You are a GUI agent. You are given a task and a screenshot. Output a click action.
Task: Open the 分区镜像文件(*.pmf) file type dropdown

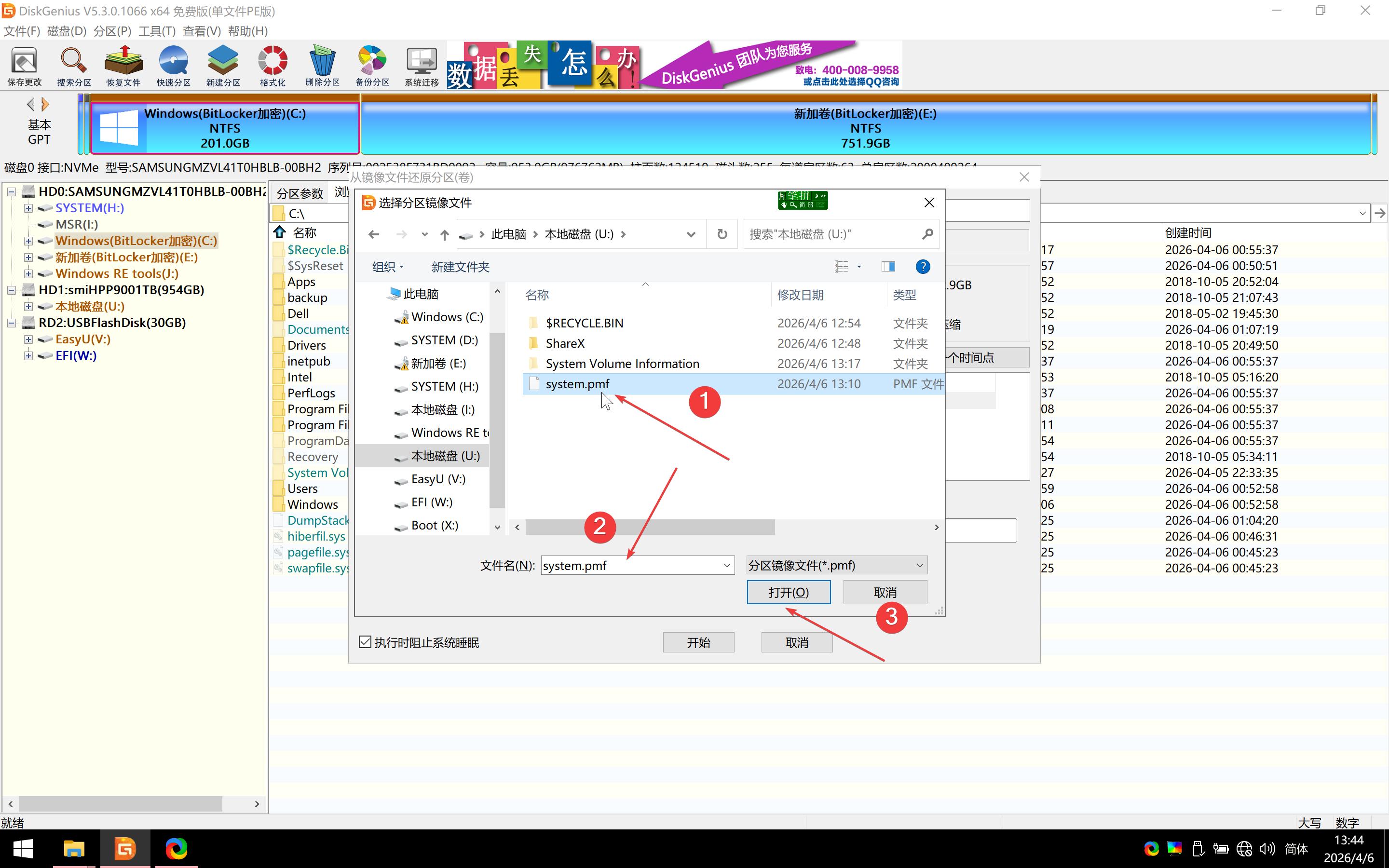(836, 566)
